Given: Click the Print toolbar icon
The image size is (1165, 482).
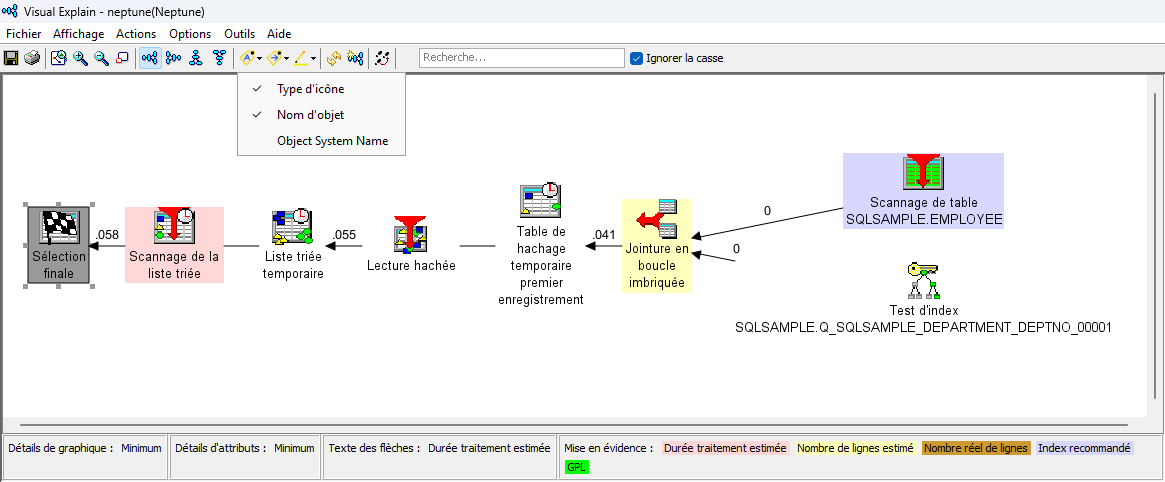Looking at the screenshot, I should pyautogui.click(x=31, y=58).
